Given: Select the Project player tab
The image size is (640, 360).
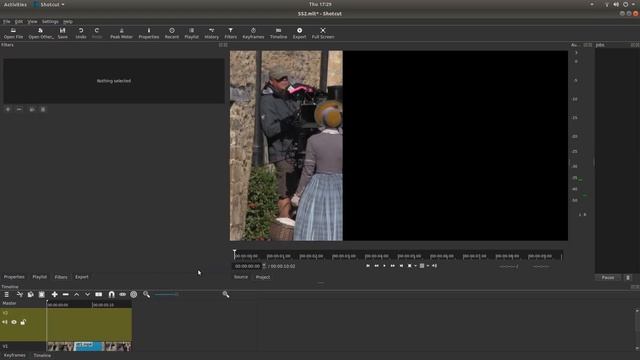Looking at the screenshot, I should click(x=263, y=277).
